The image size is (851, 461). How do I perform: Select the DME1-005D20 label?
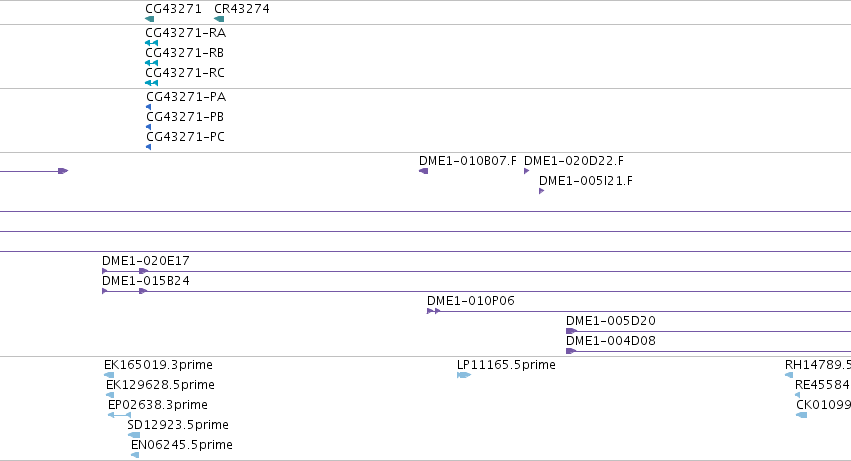click(x=611, y=321)
